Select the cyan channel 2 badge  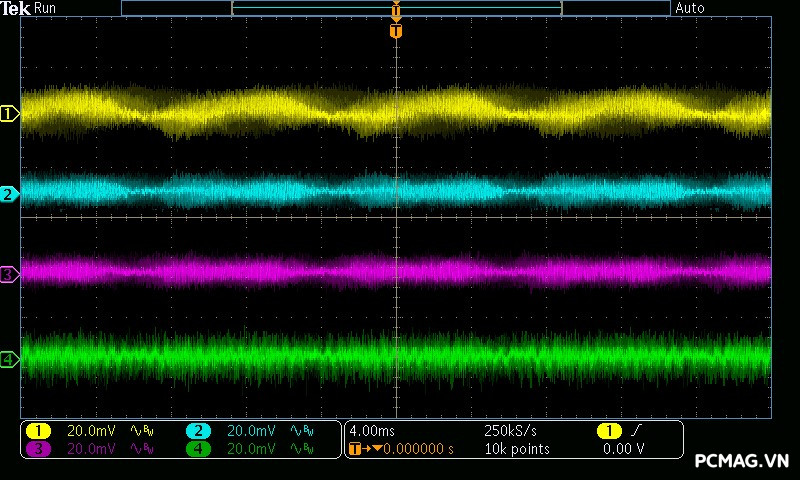[198, 431]
